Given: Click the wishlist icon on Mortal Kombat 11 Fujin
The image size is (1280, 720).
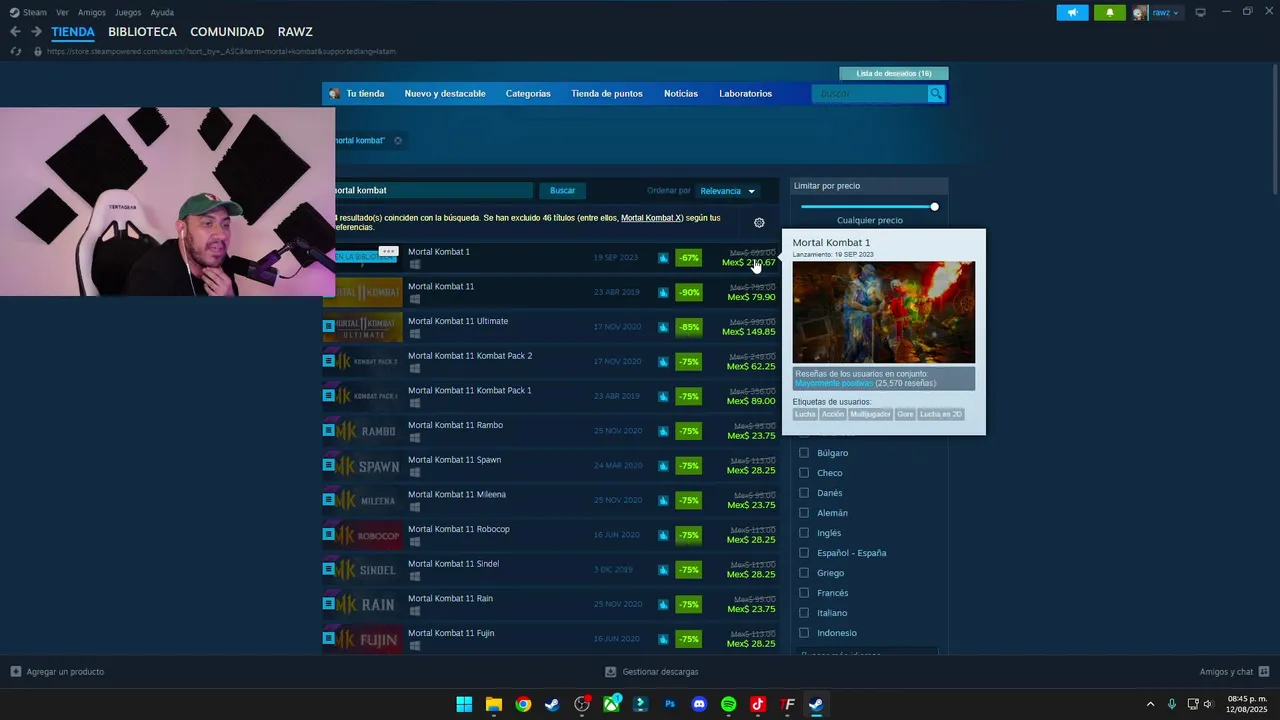Looking at the screenshot, I should coord(328,638).
